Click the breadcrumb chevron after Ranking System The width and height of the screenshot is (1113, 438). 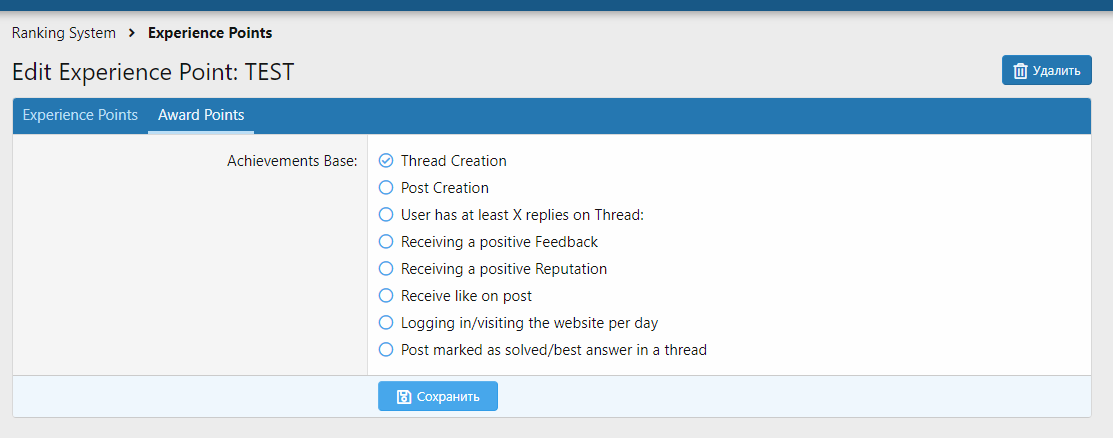132,33
